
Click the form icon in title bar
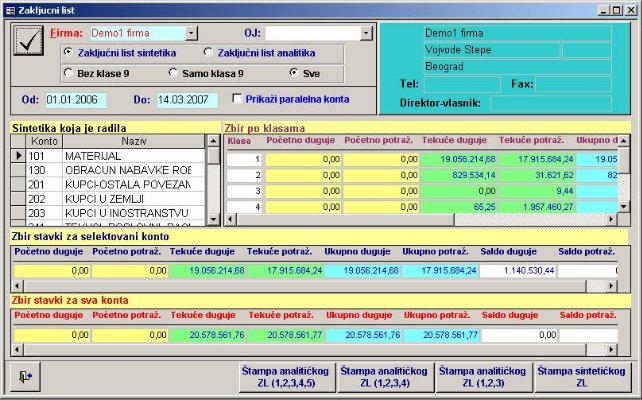[x=10, y=9]
